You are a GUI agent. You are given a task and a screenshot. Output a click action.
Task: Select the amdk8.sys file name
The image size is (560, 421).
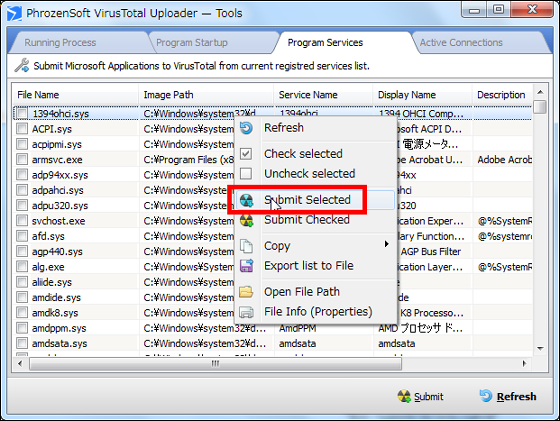point(55,313)
